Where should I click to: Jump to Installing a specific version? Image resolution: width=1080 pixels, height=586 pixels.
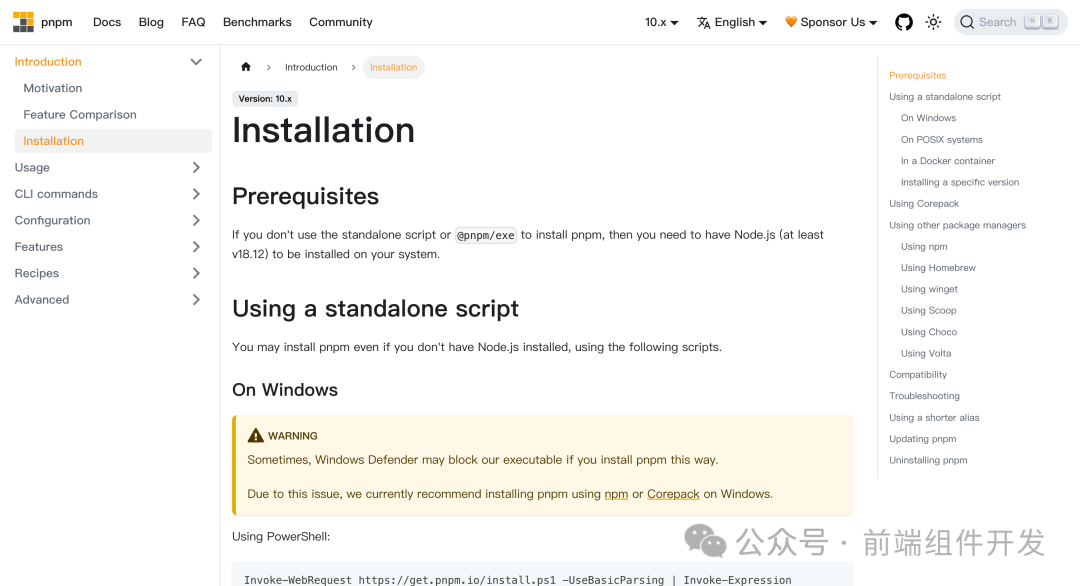coord(959,182)
